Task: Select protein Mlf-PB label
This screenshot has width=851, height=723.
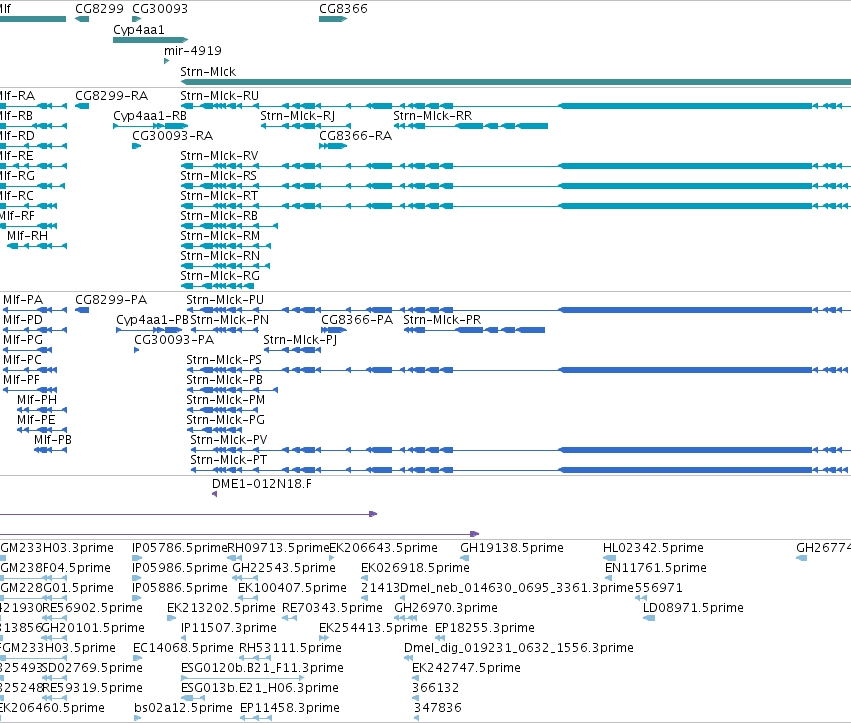Action: (x=53, y=440)
